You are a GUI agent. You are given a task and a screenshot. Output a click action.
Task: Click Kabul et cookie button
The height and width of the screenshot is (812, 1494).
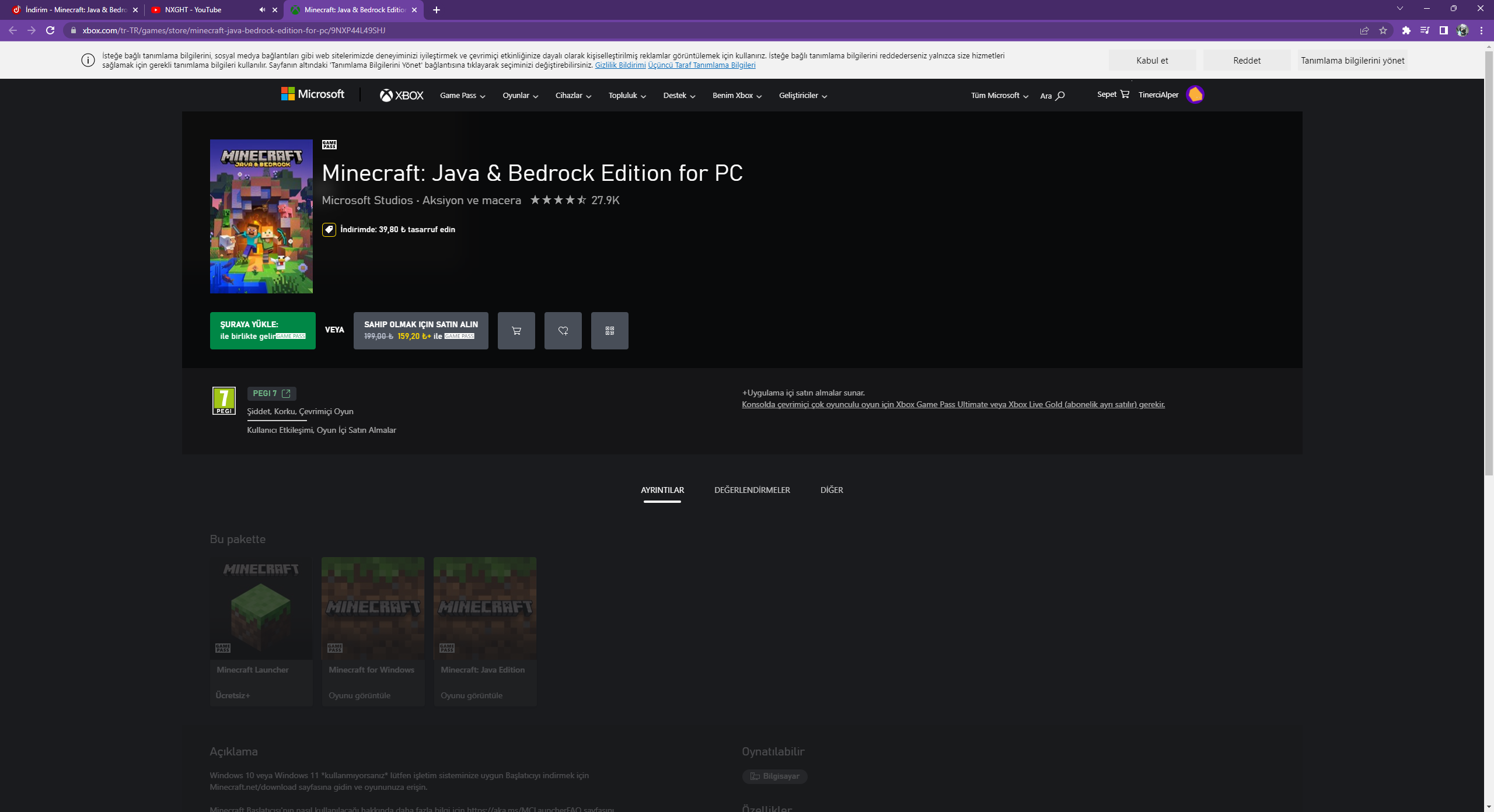pyautogui.click(x=1151, y=61)
